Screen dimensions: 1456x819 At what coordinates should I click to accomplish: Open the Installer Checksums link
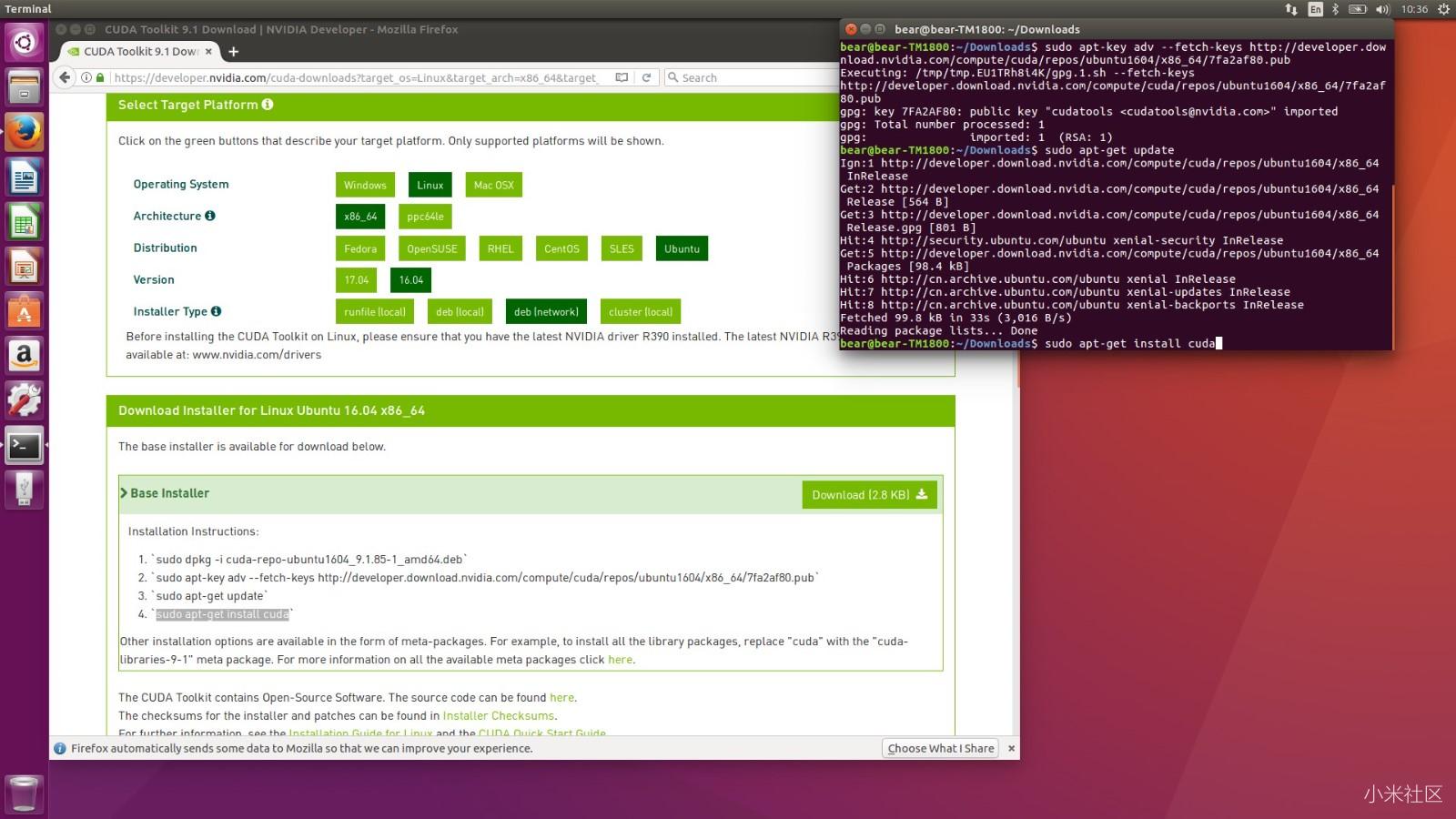[498, 716]
